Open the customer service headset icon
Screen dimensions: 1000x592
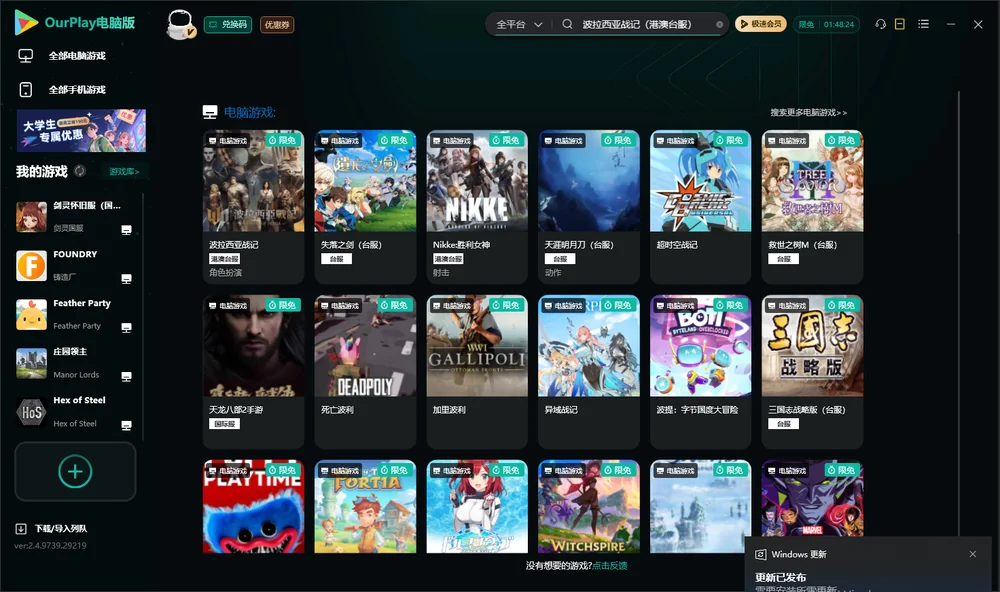coord(880,24)
